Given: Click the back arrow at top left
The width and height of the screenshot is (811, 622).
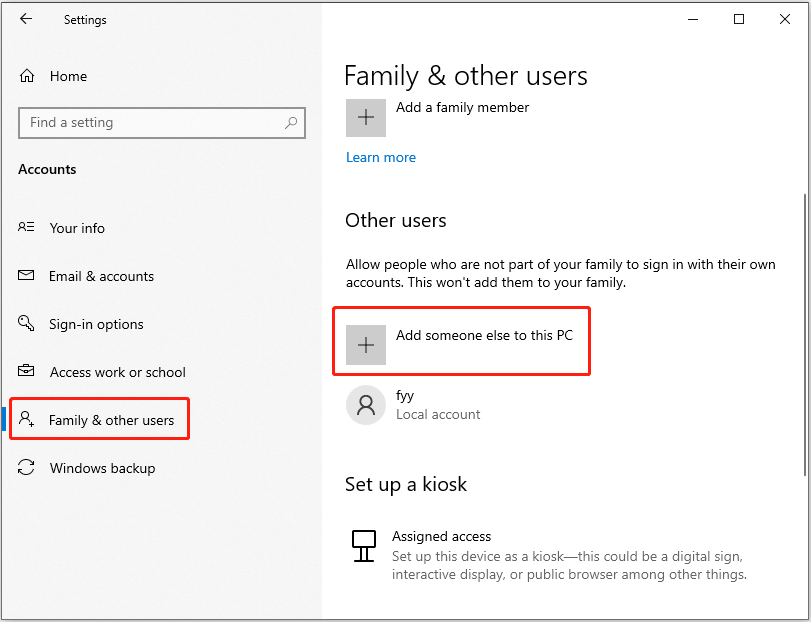Looking at the screenshot, I should coord(26,18).
